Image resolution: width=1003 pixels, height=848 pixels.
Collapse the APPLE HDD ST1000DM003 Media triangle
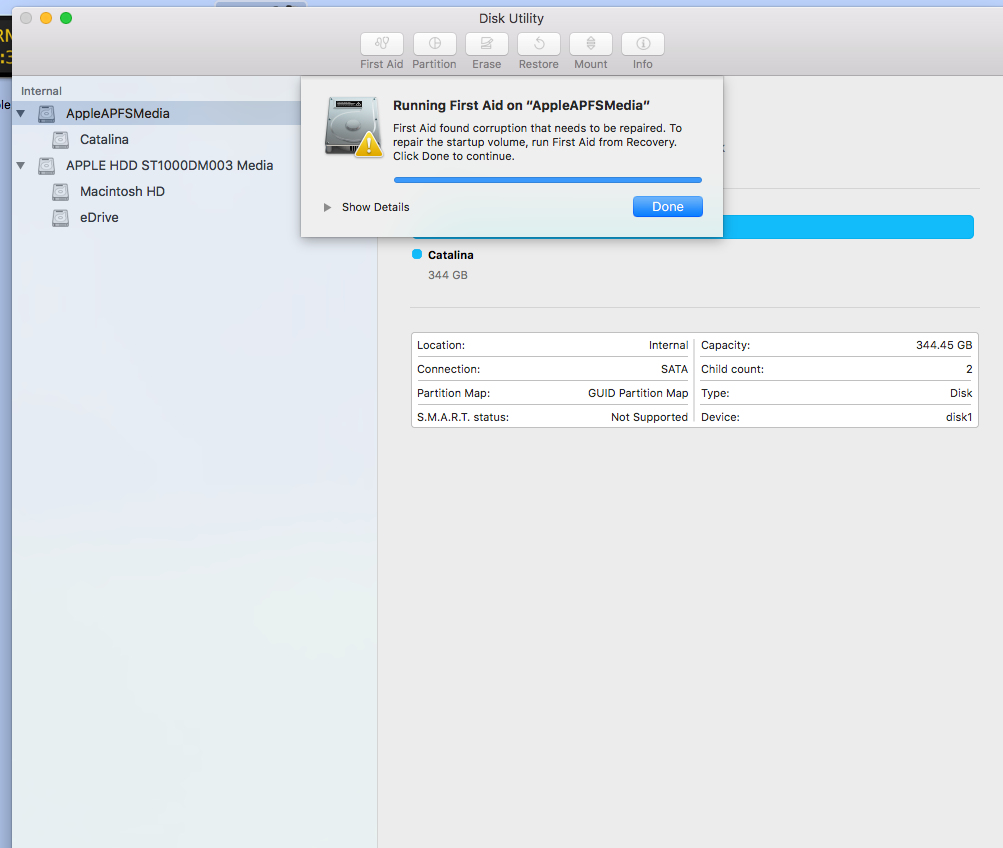(21, 166)
